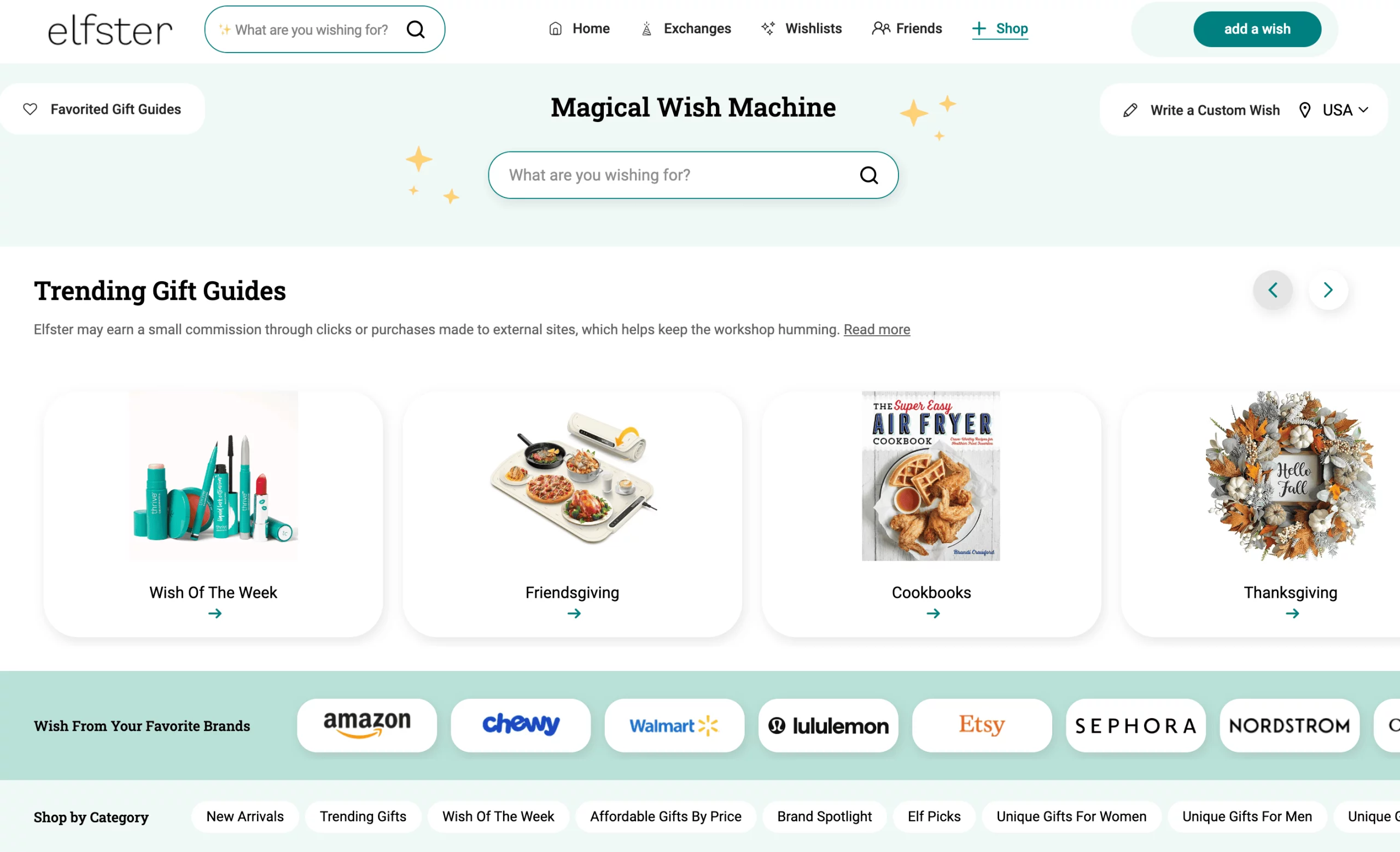Click the Add a Wish button
The height and width of the screenshot is (852, 1400).
[1257, 28]
